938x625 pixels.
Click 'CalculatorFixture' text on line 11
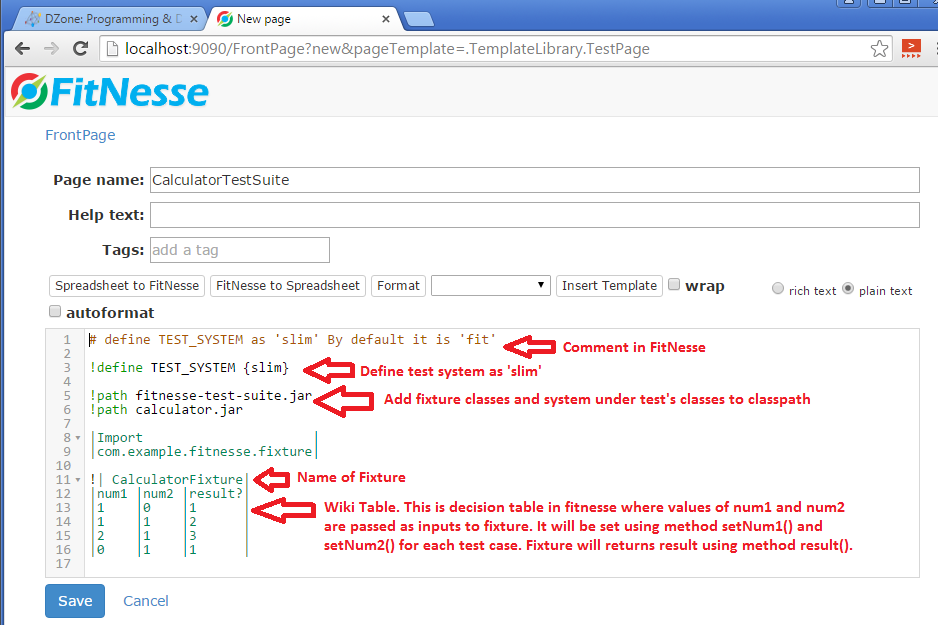pos(177,480)
